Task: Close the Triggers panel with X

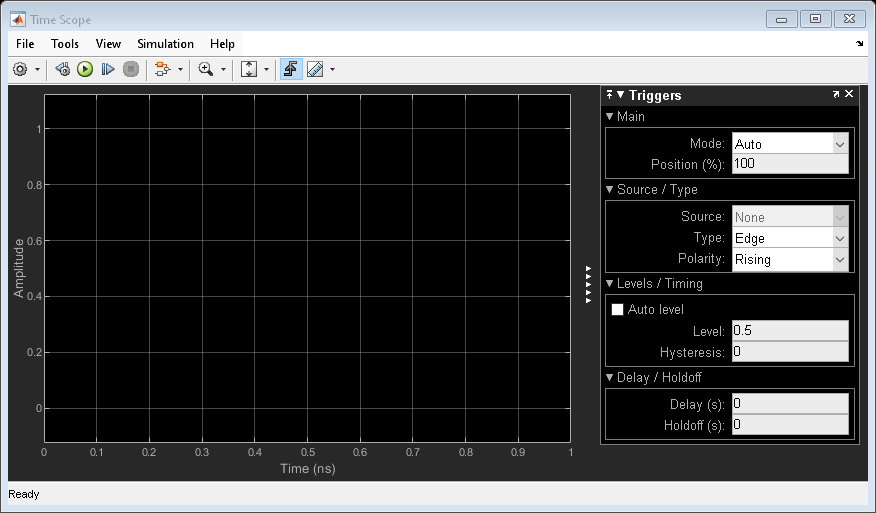Action: (849, 94)
